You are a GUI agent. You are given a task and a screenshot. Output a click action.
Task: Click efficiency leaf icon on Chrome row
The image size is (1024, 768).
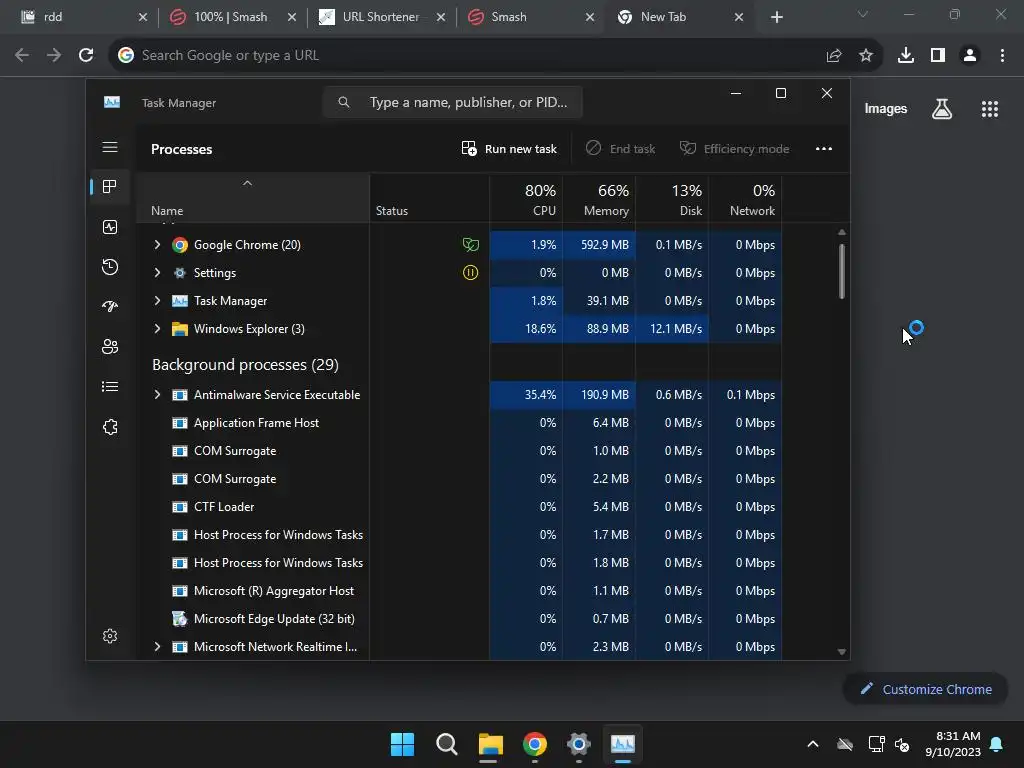(x=470, y=245)
